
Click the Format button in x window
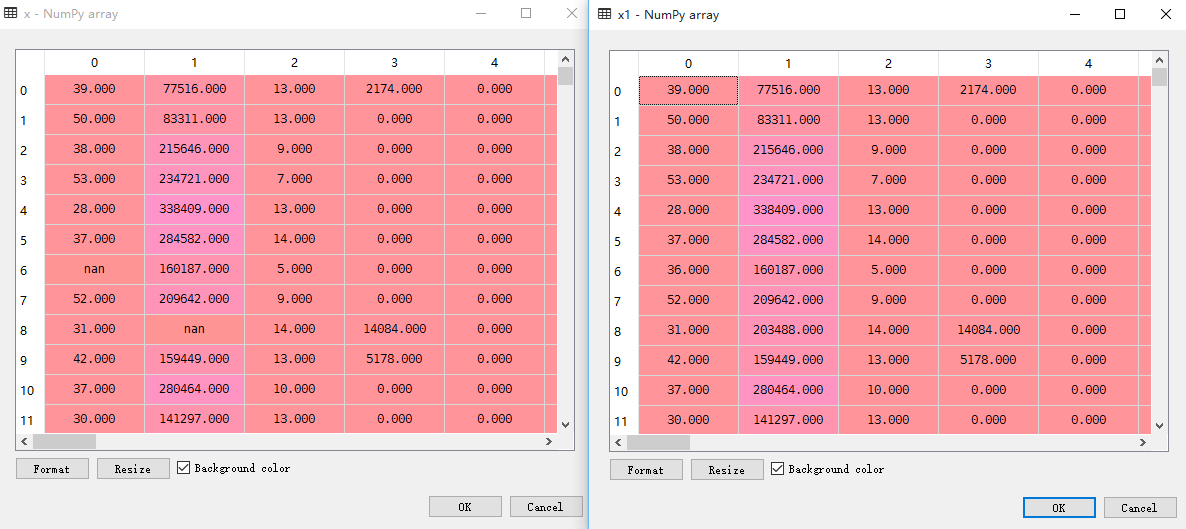[52, 468]
